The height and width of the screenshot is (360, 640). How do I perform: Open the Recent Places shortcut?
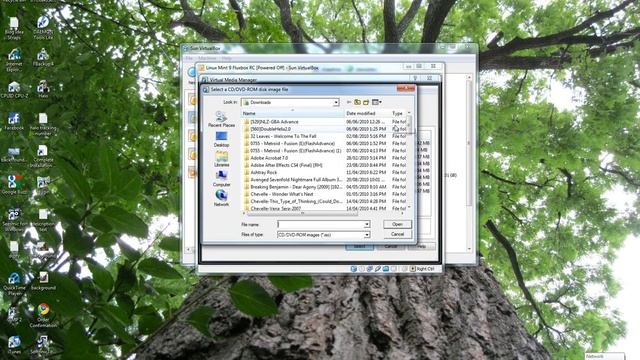[x=221, y=119]
